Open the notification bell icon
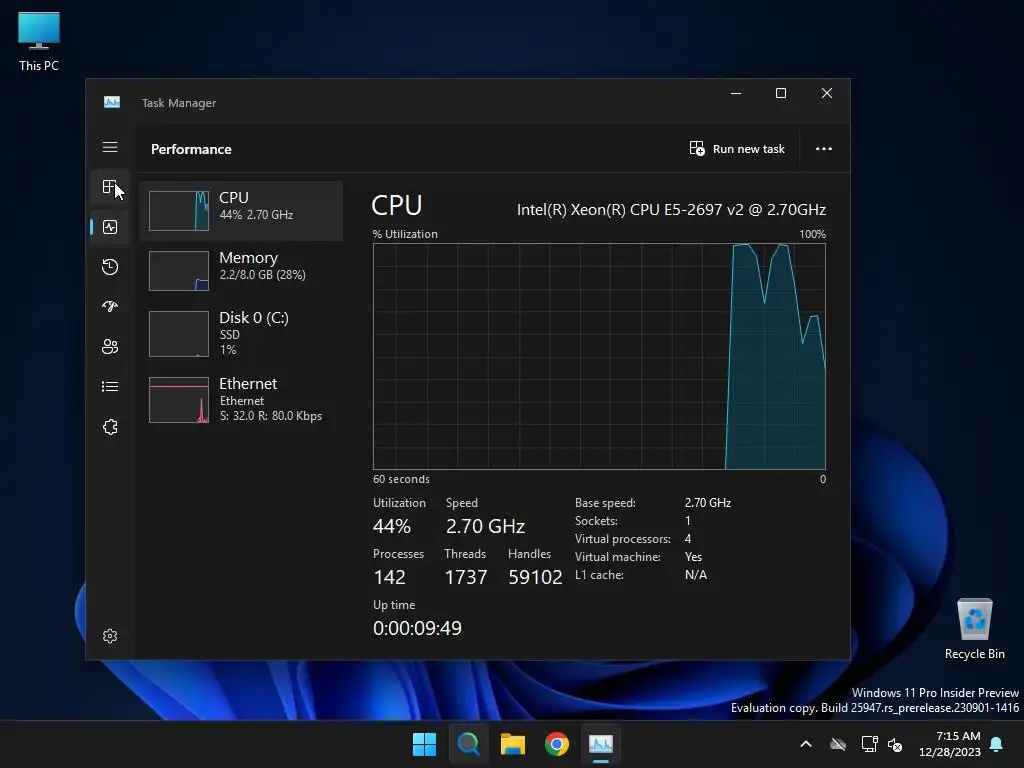 [x=997, y=744]
